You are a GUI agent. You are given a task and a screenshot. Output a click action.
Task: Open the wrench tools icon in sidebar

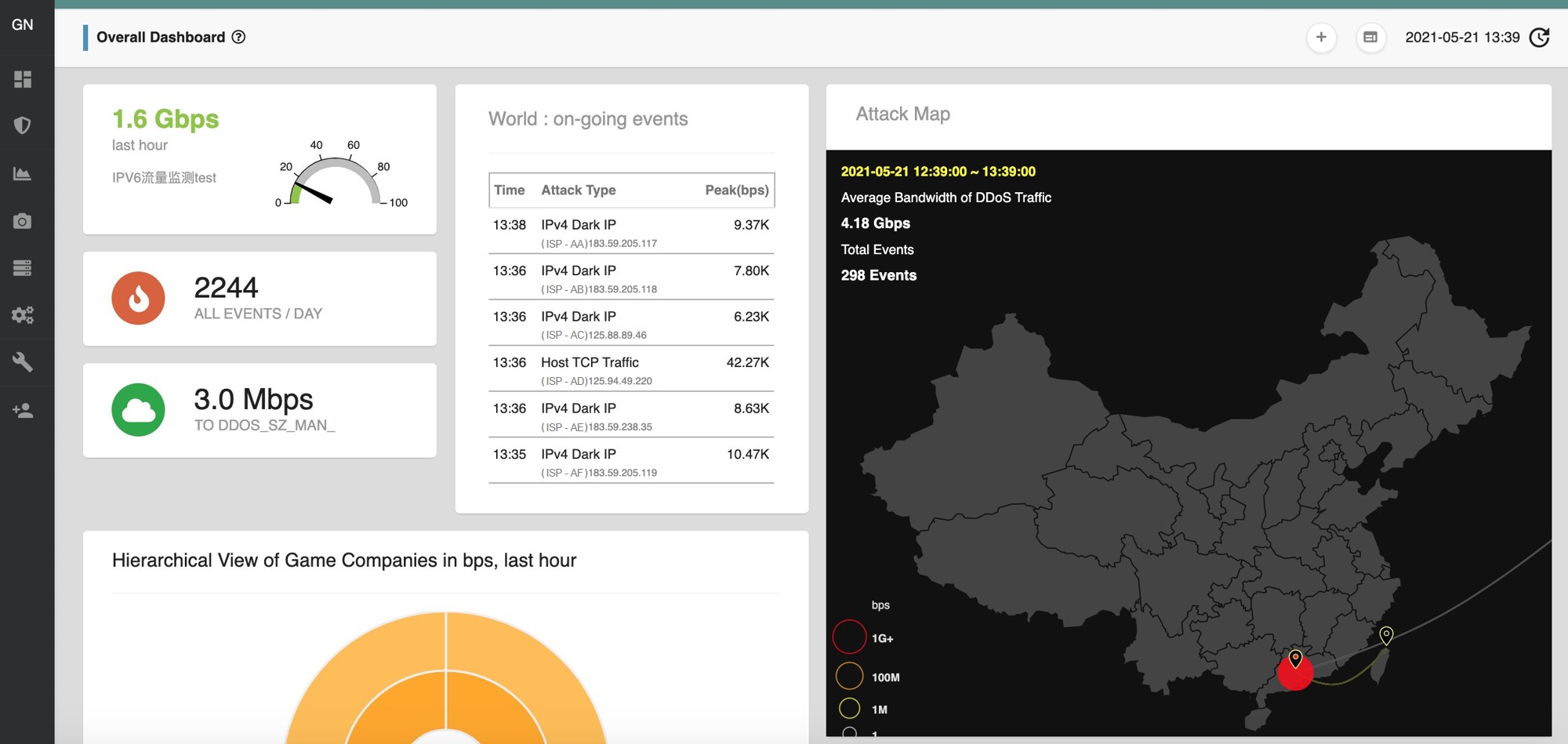click(23, 362)
